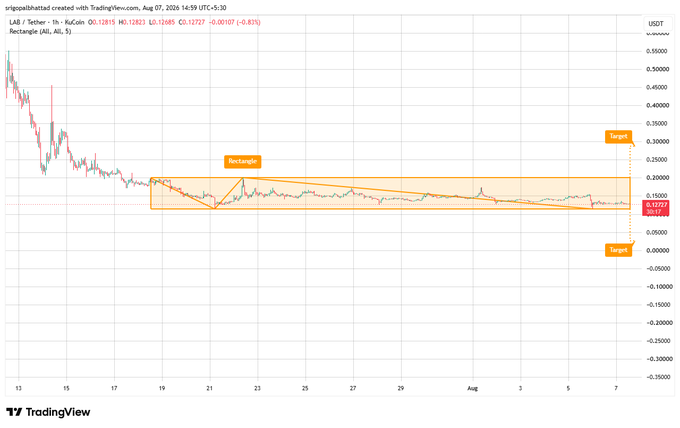
Task: Click the low value L0.12685 in legend
Action: point(162,22)
